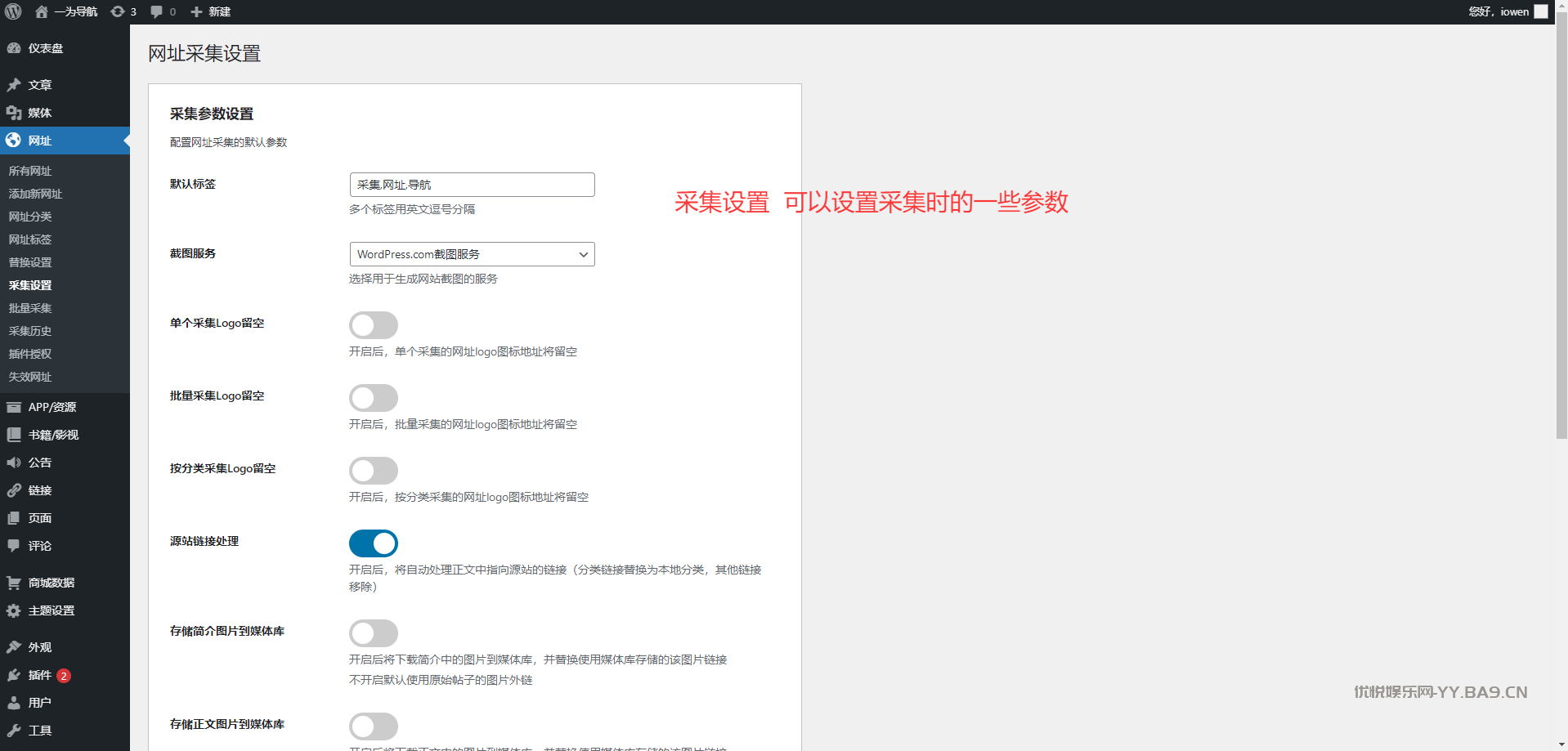Click the comments bubble icon
Viewport: 1568px width, 751px height.
click(157, 11)
